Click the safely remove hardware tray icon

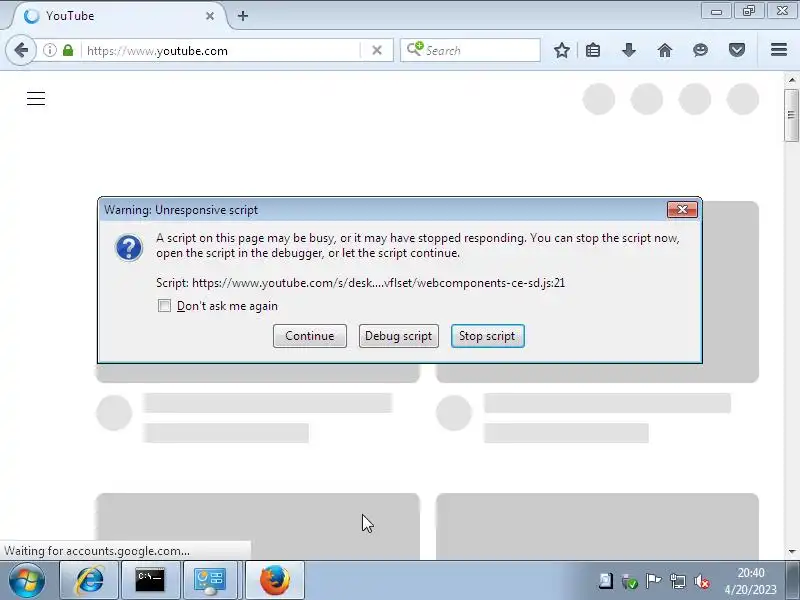(630, 581)
